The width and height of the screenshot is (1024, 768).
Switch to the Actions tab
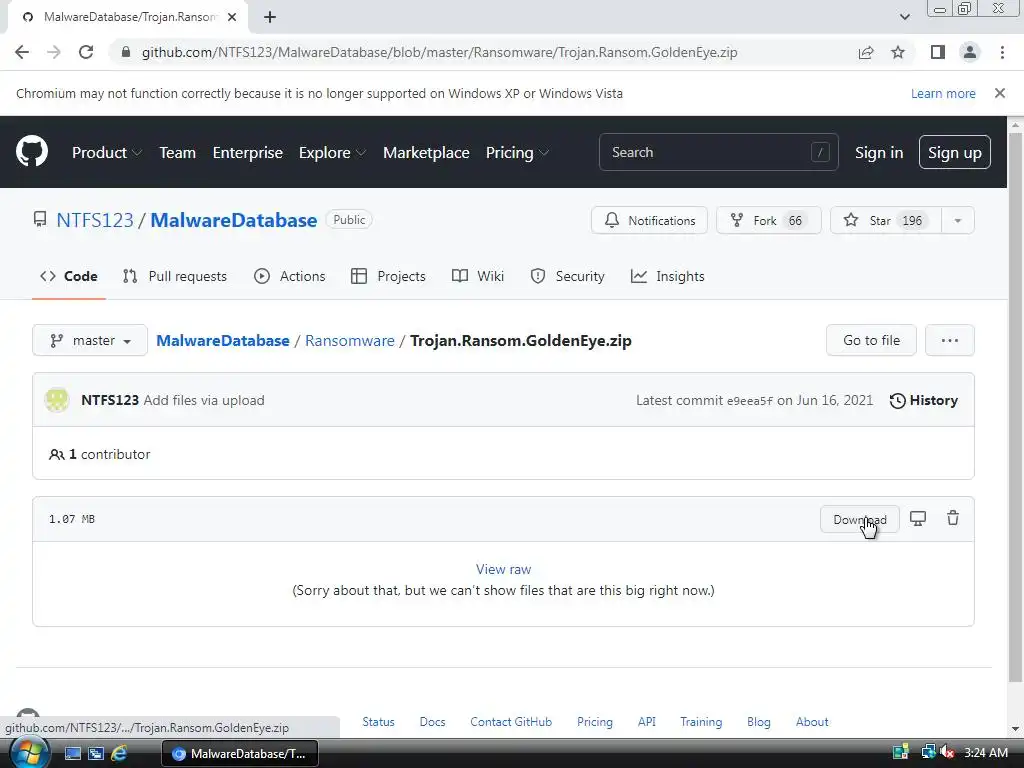[x=289, y=276]
